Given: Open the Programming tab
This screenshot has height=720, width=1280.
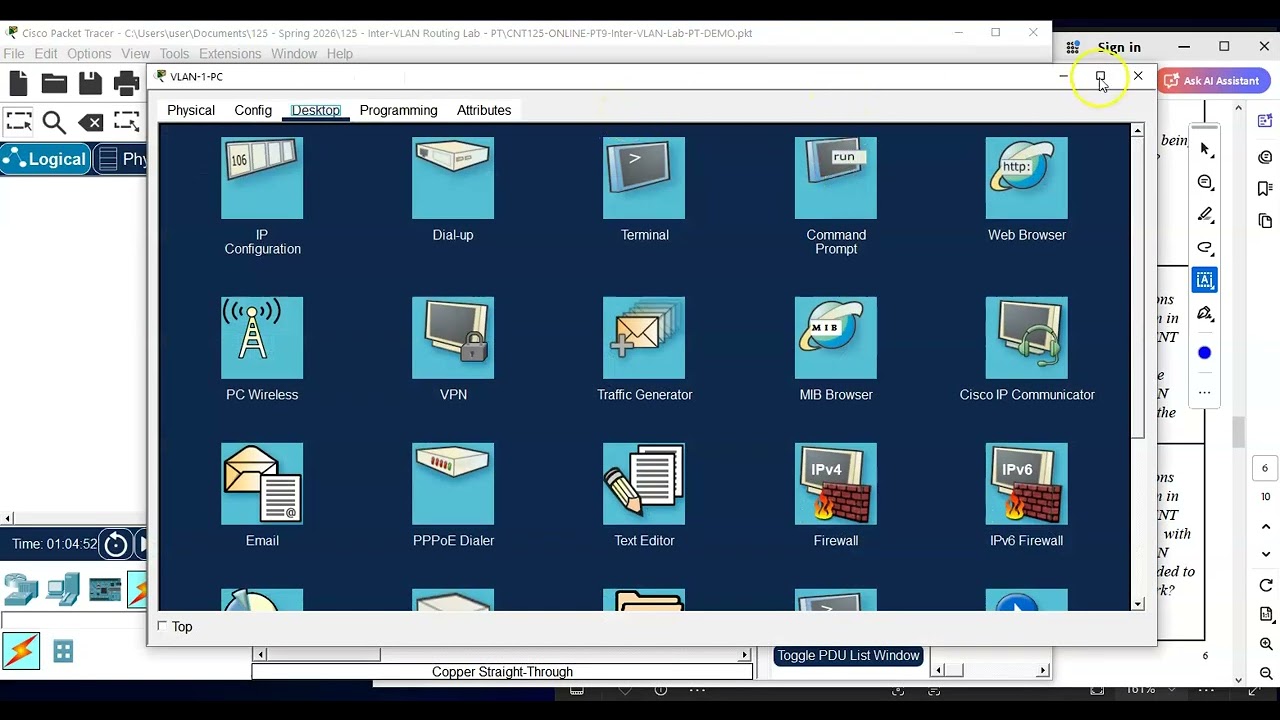Looking at the screenshot, I should pos(398,110).
